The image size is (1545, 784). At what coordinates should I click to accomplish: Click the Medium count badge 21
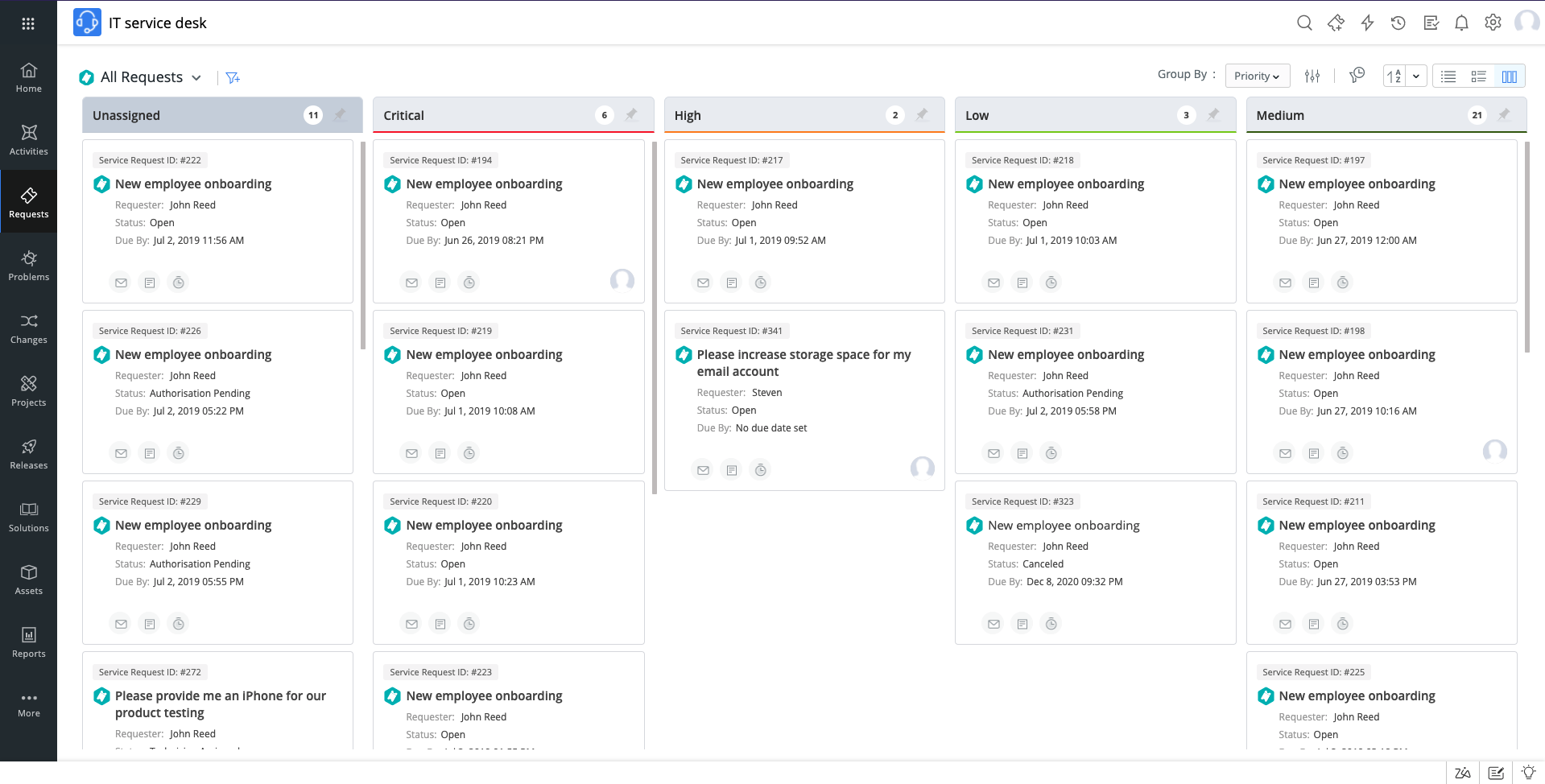pos(1477,115)
